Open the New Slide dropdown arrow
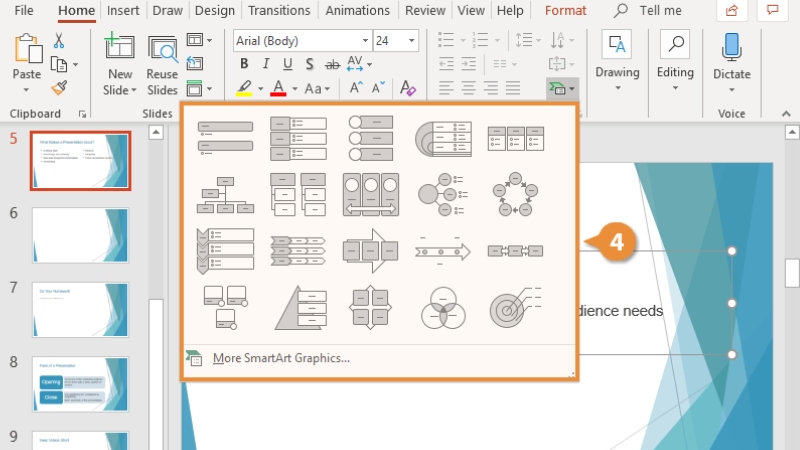 tap(134, 90)
